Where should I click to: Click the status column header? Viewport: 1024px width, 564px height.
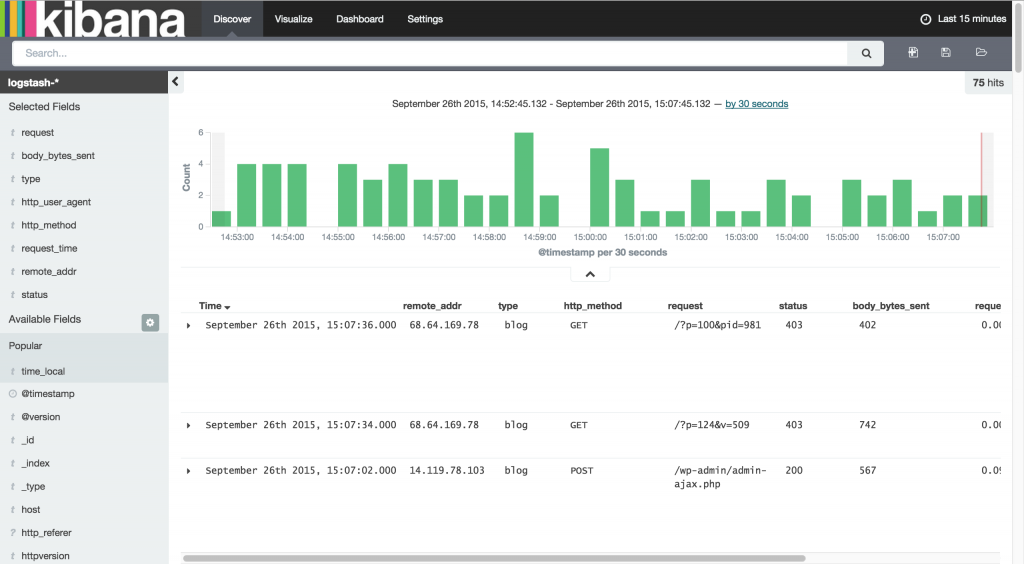coord(793,306)
